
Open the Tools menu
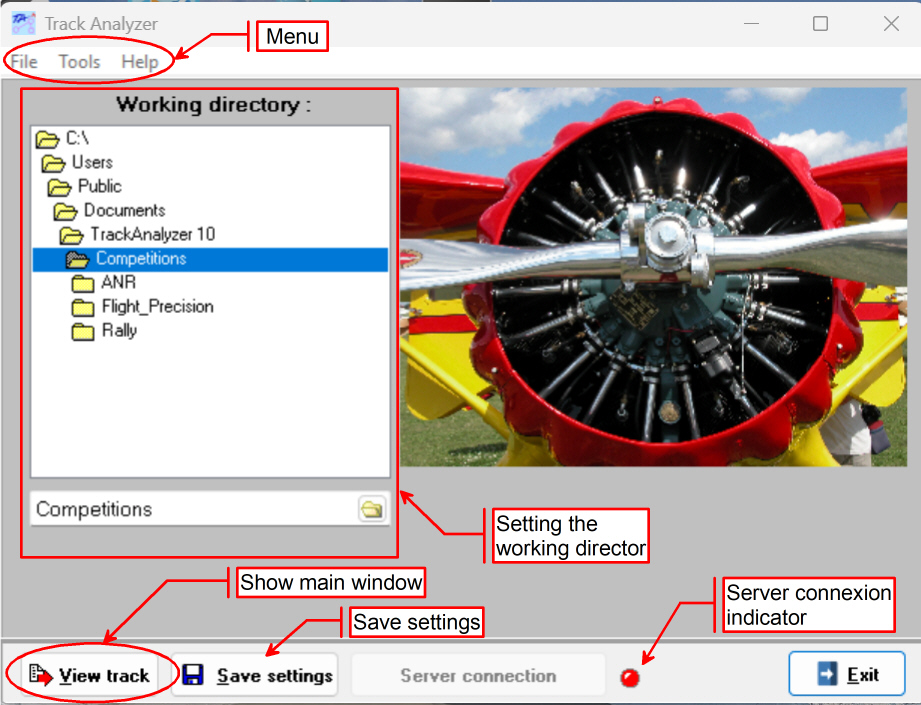coord(79,62)
